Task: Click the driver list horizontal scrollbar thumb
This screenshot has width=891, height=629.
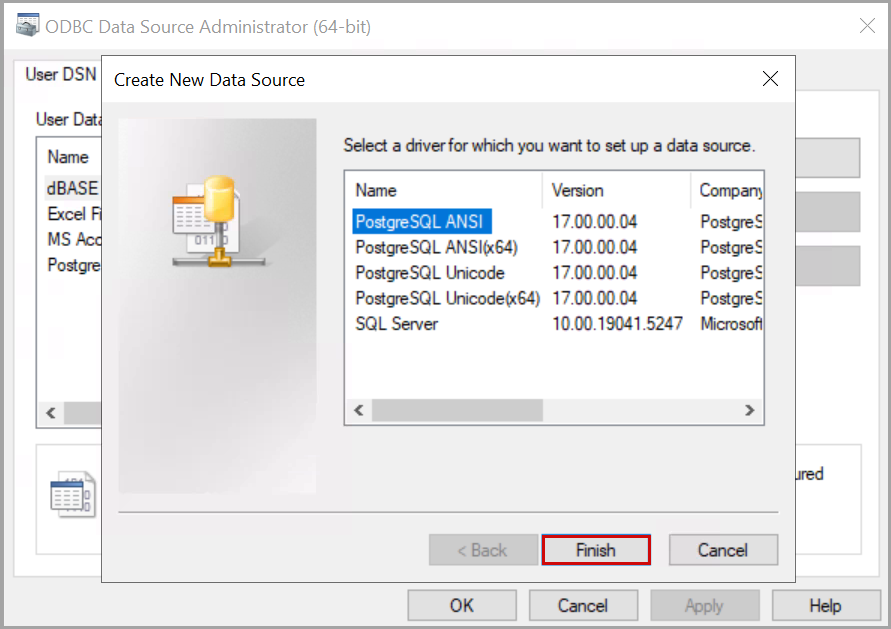Action: pos(457,410)
